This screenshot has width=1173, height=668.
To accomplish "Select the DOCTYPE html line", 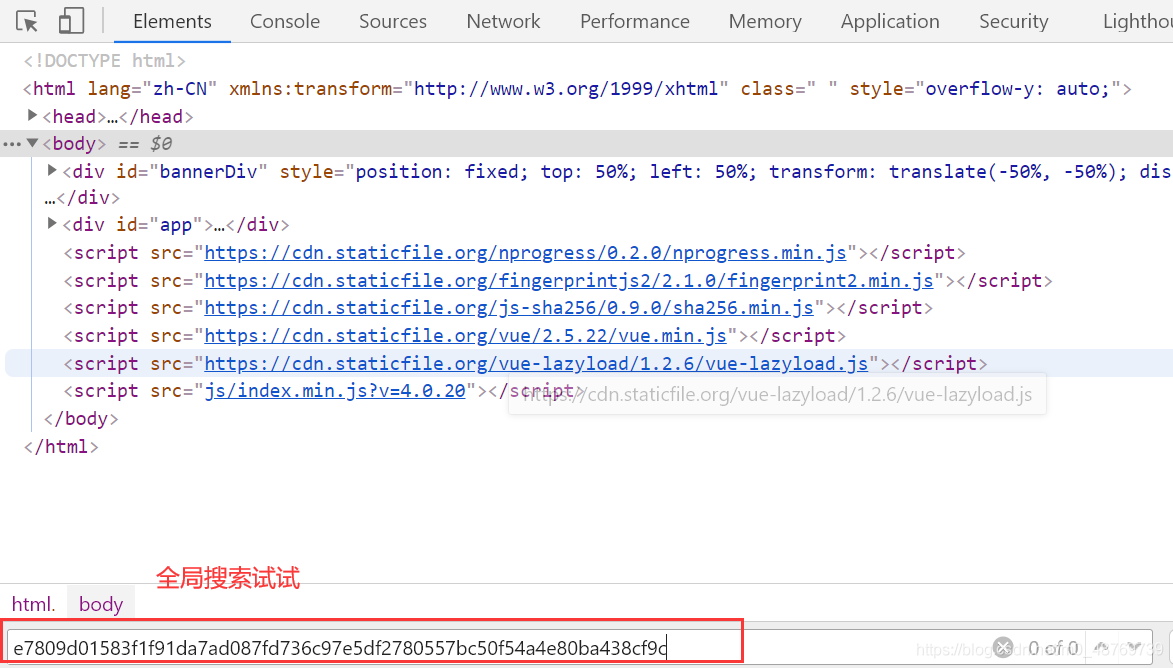I will pos(105,61).
